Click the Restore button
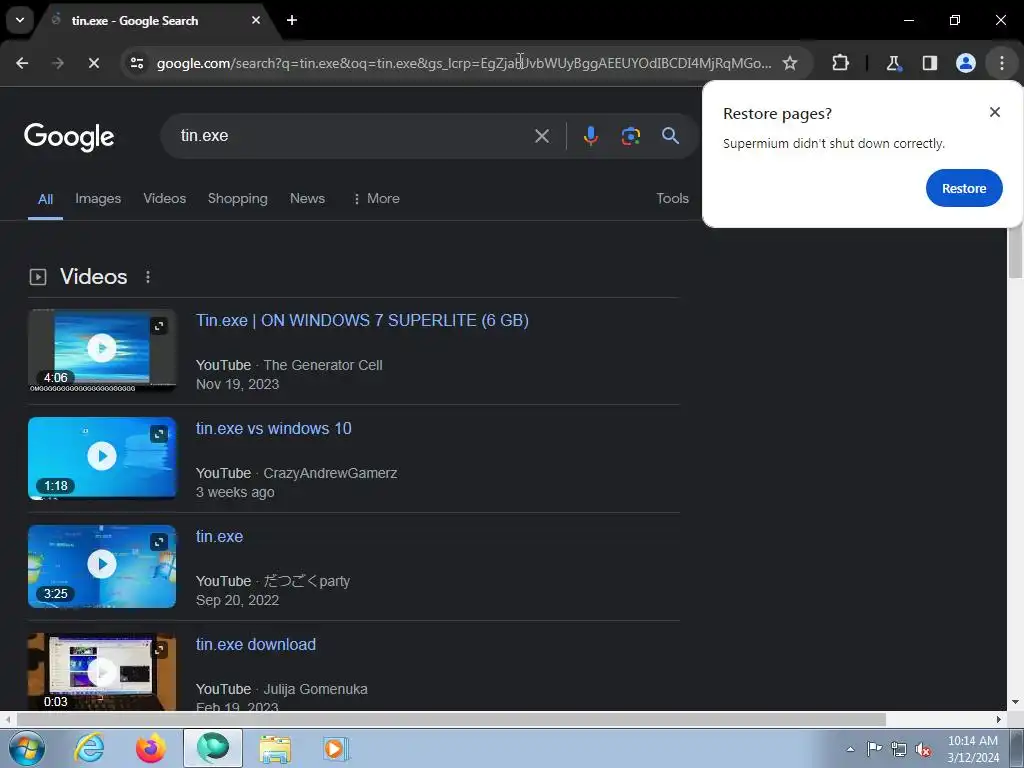 point(964,188)
